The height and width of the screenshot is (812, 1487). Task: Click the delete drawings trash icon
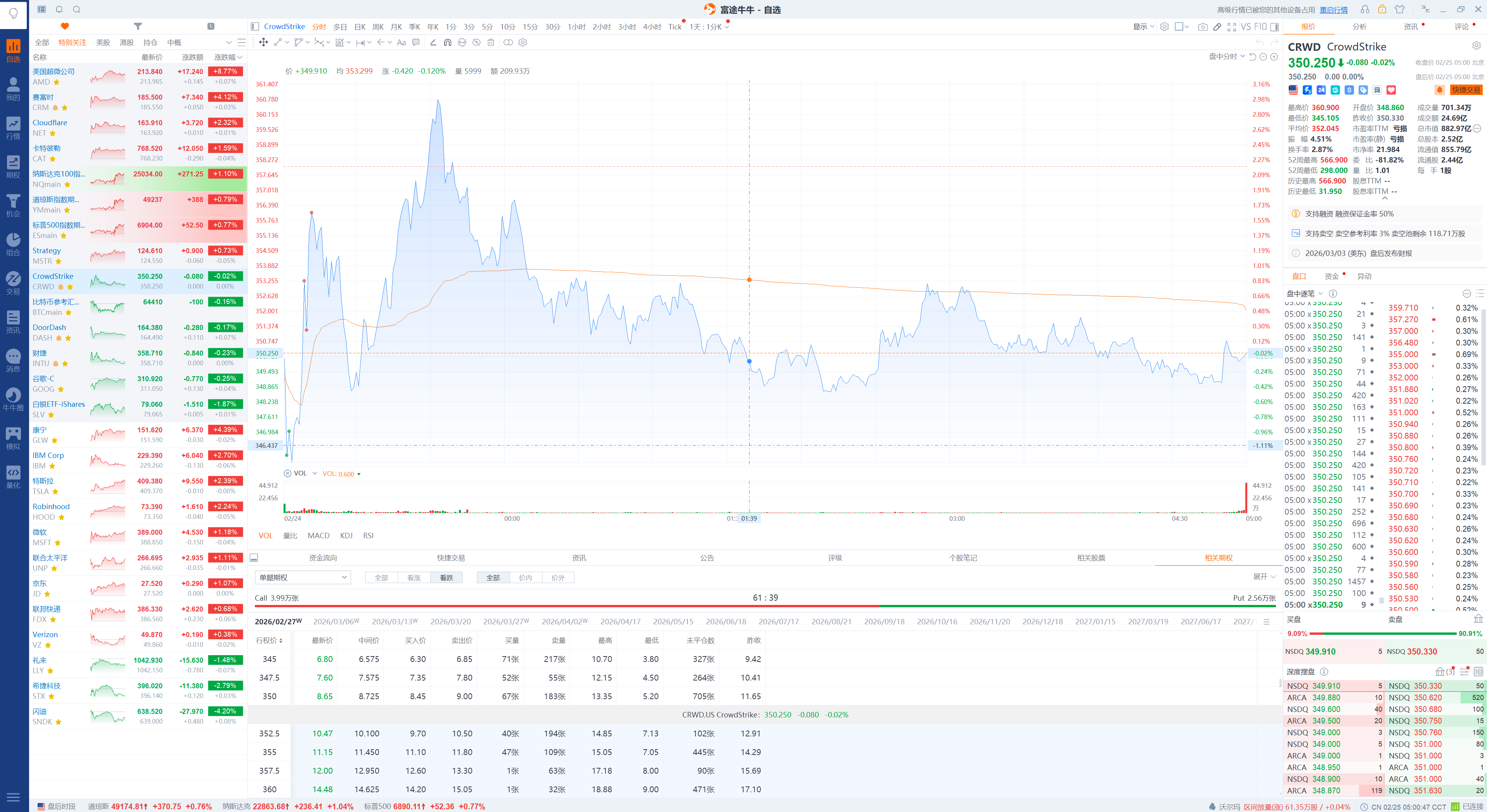tap(491, 42)
